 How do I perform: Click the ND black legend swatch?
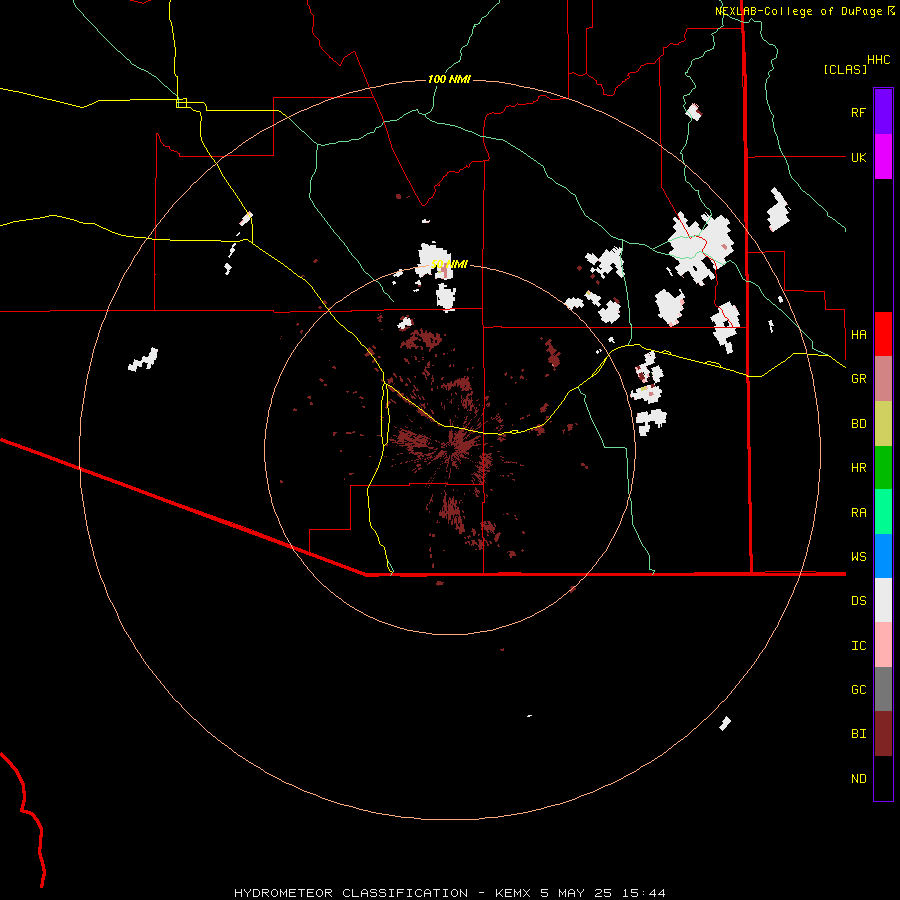tap(883, 778)
